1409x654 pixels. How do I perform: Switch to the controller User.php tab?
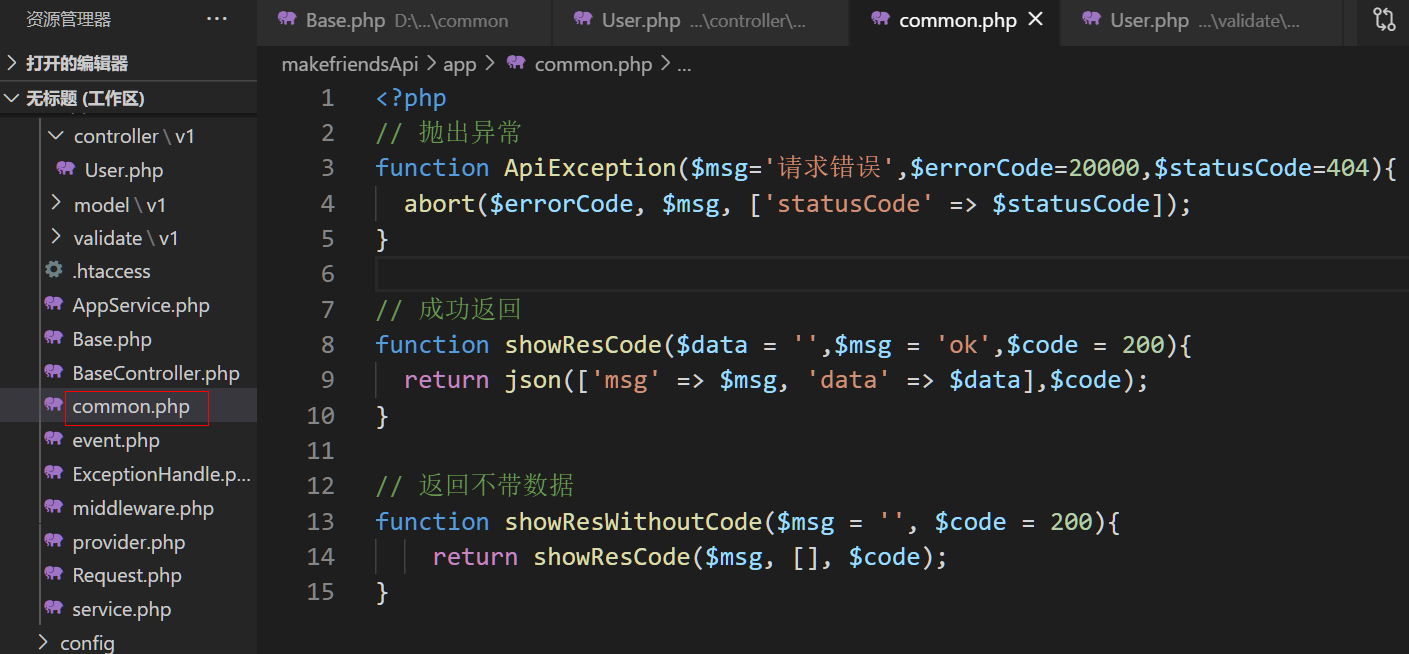pyautogui.click(x=638, y=21)
